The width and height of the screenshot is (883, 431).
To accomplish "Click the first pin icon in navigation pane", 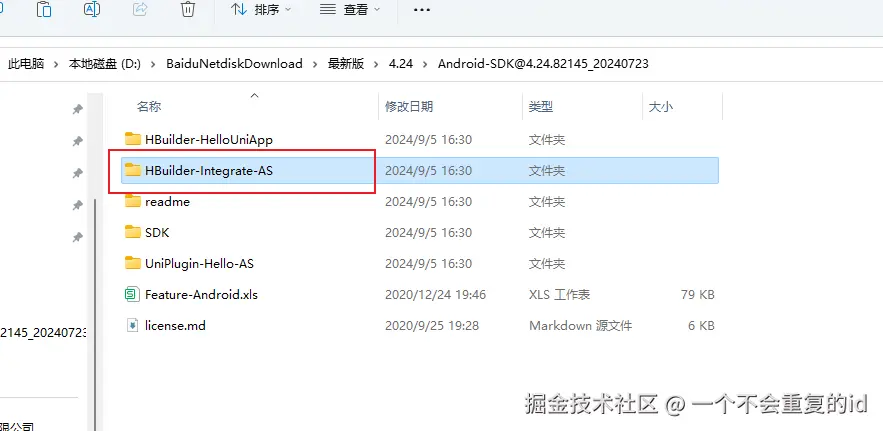I will (x=78, y=109).
